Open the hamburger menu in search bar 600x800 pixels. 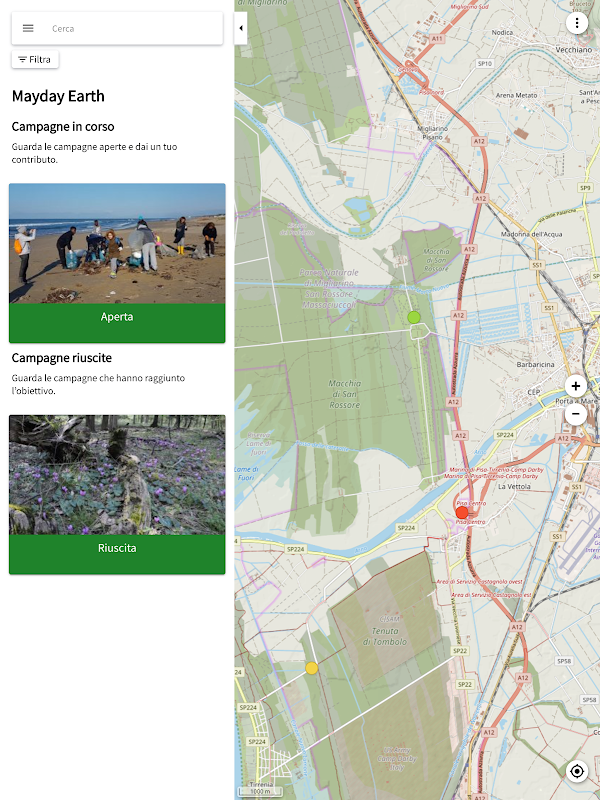pos(28,29)
